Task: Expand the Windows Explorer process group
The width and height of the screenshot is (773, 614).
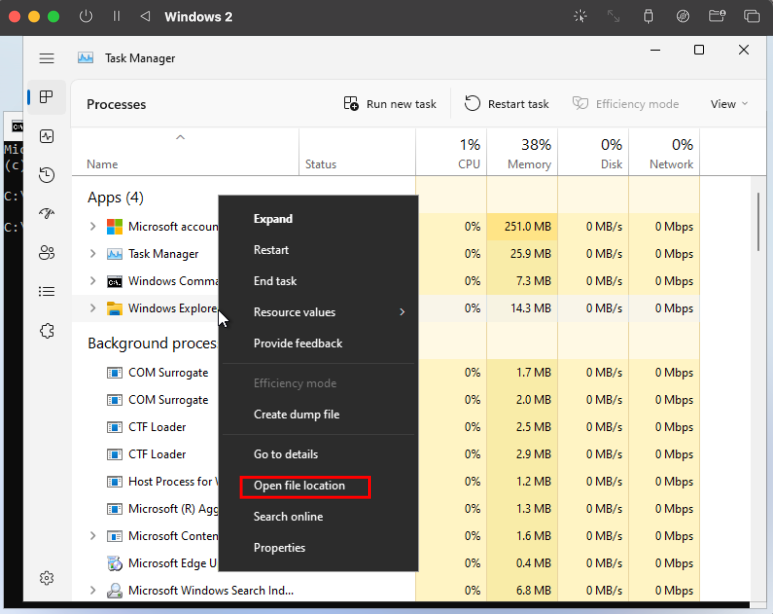Action: pyautogui.click(x=93, y=308)
